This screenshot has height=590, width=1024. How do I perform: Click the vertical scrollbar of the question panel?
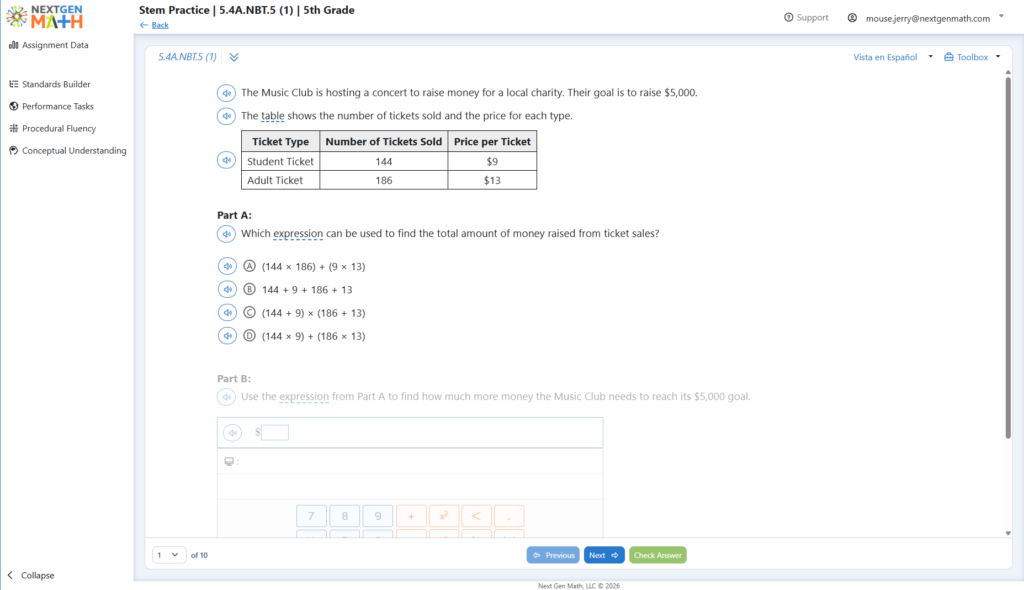coord(1008,257)
